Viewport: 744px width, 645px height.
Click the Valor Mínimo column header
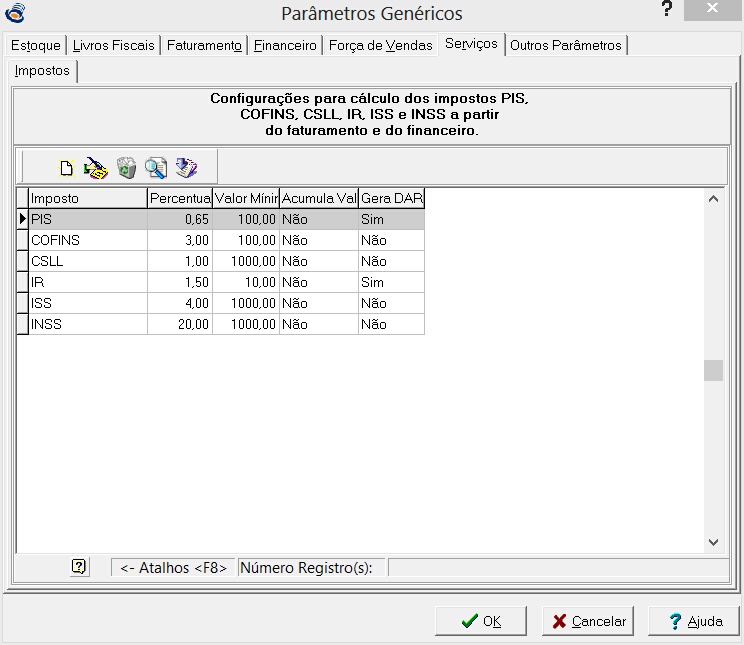pos(246,198)
